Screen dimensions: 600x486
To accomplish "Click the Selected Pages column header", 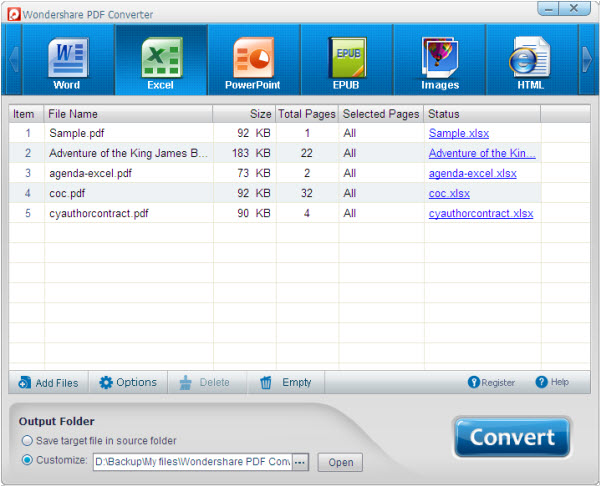I will tap(381, 114).
